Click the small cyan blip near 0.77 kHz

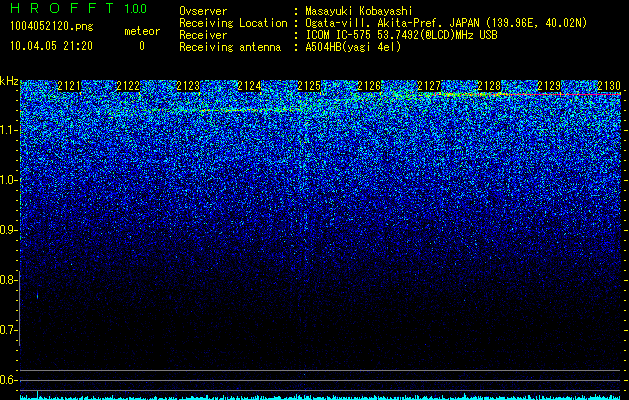(x=38, y=296)
